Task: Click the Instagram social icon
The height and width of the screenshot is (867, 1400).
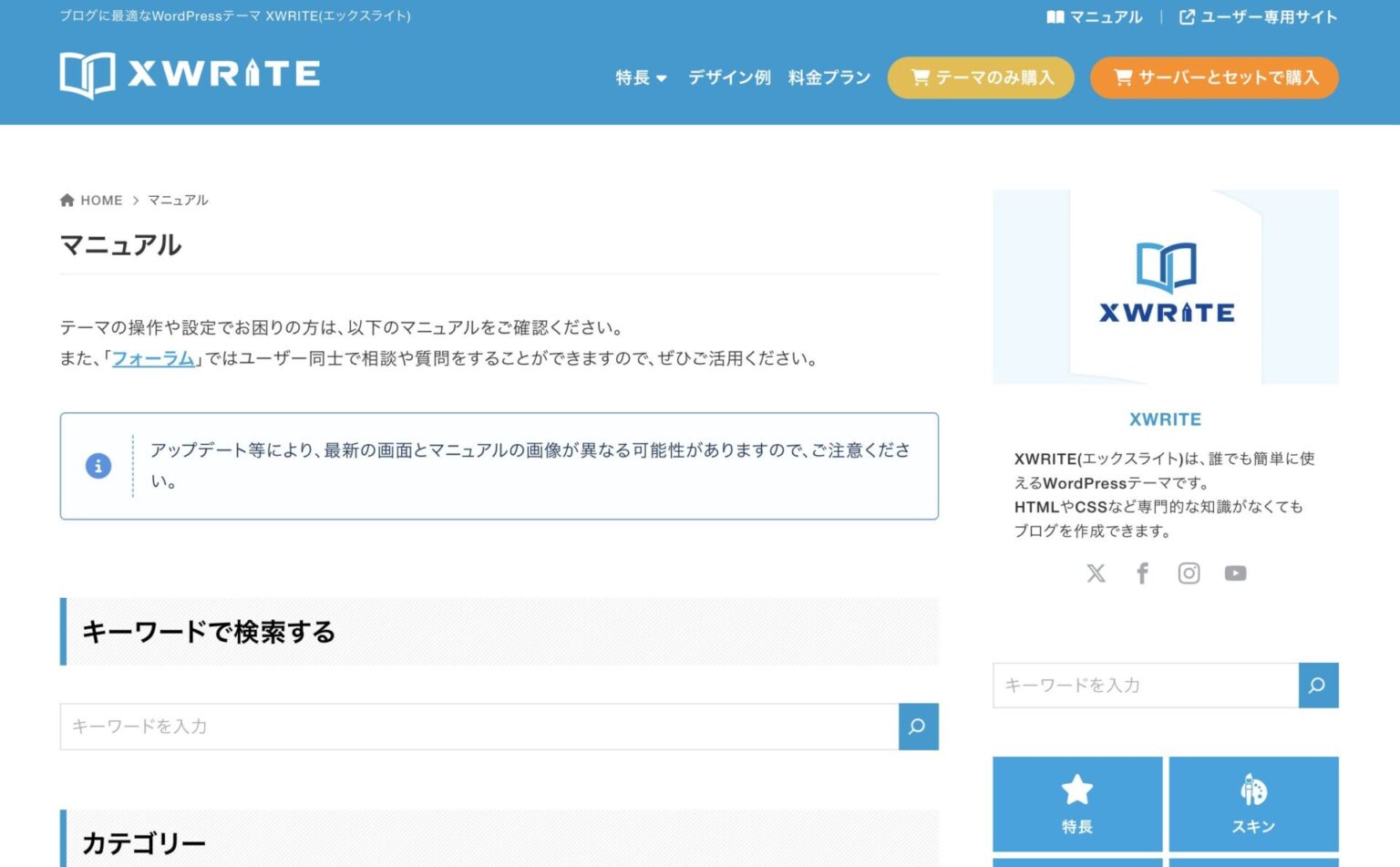Action: tap(1189, 573)
